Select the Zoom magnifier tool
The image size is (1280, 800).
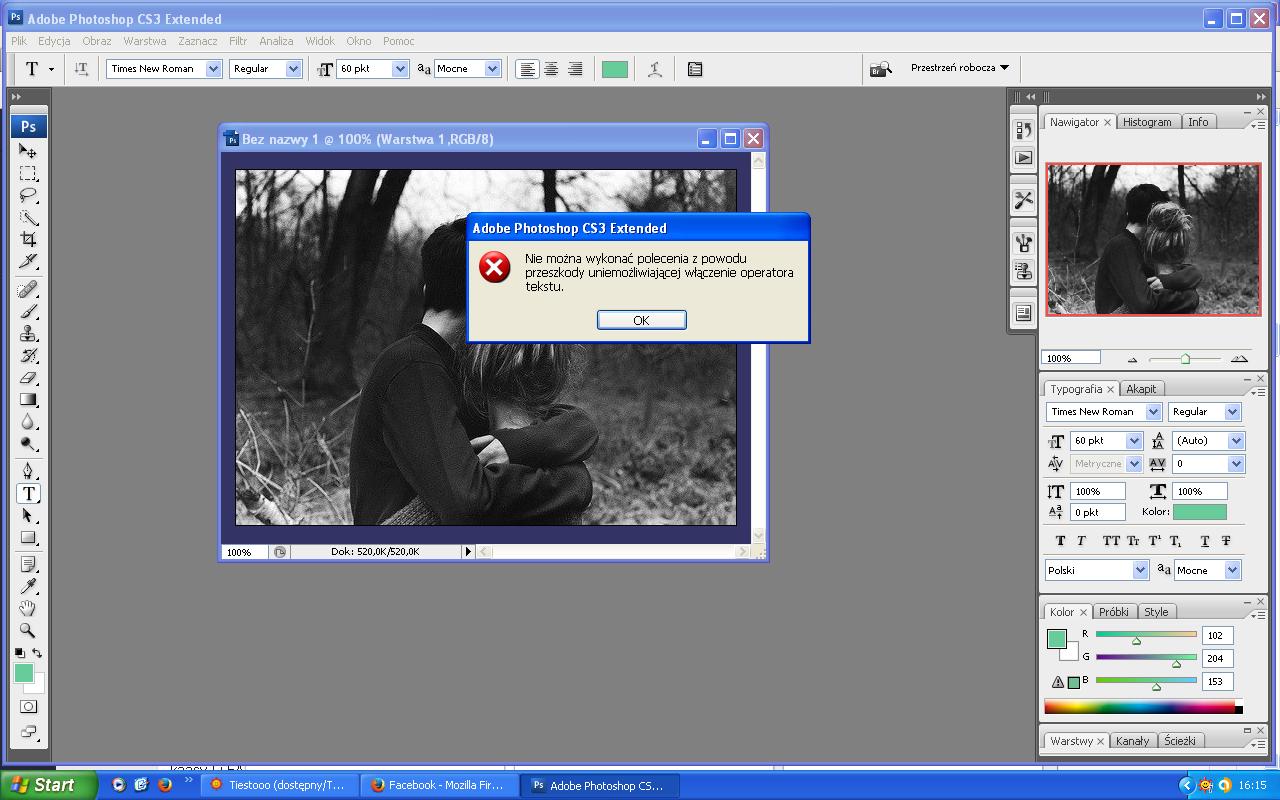(x=29, y=631)
